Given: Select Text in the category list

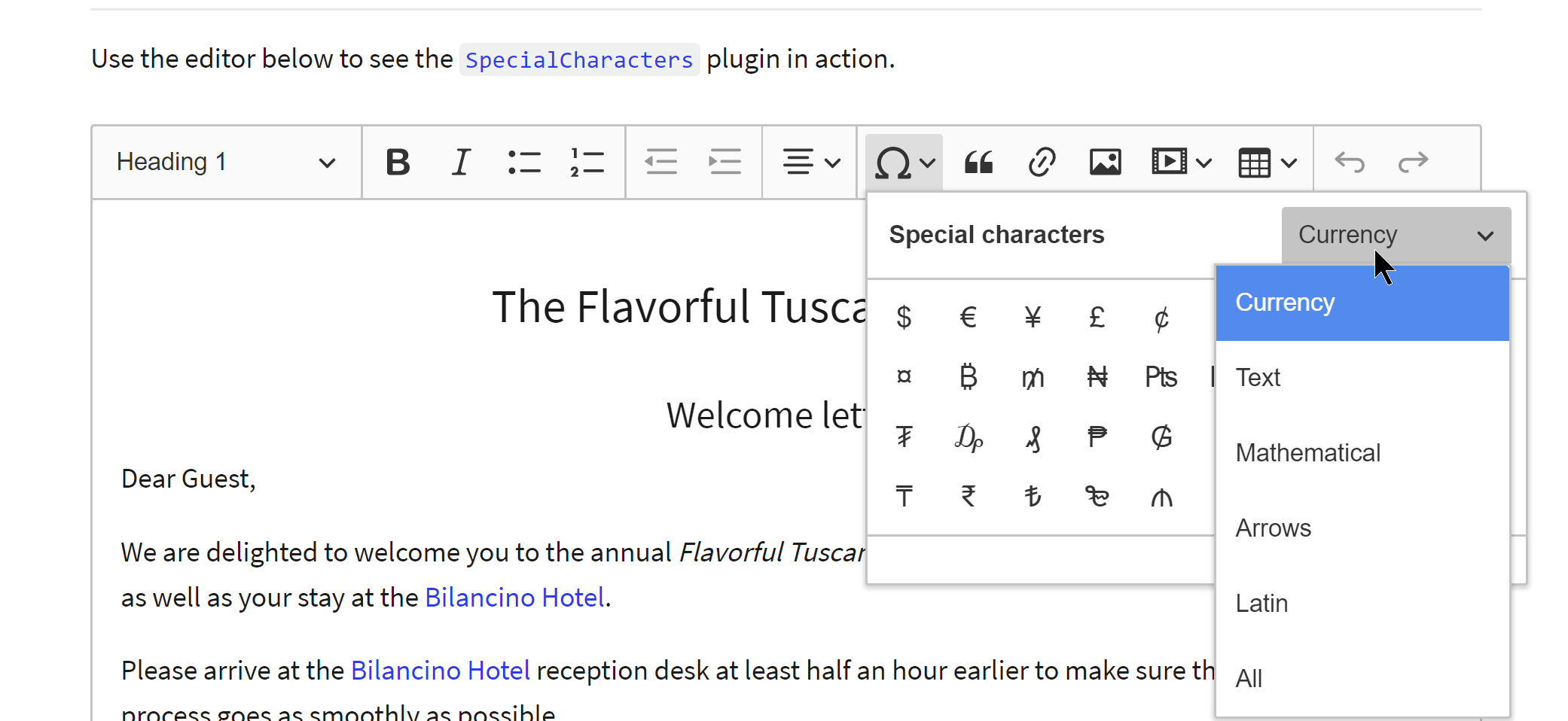Looking at the screenshot, I should pyautogui.click(x=1362, y=378).
